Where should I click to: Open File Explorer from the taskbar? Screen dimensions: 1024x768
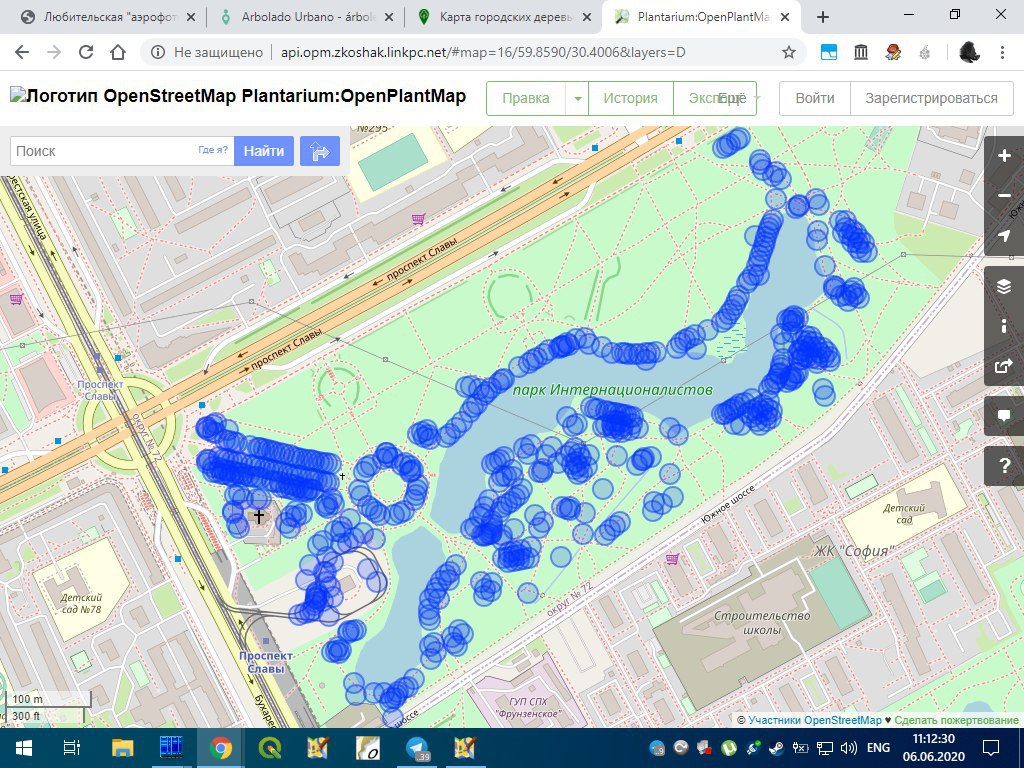coord(122,748)
